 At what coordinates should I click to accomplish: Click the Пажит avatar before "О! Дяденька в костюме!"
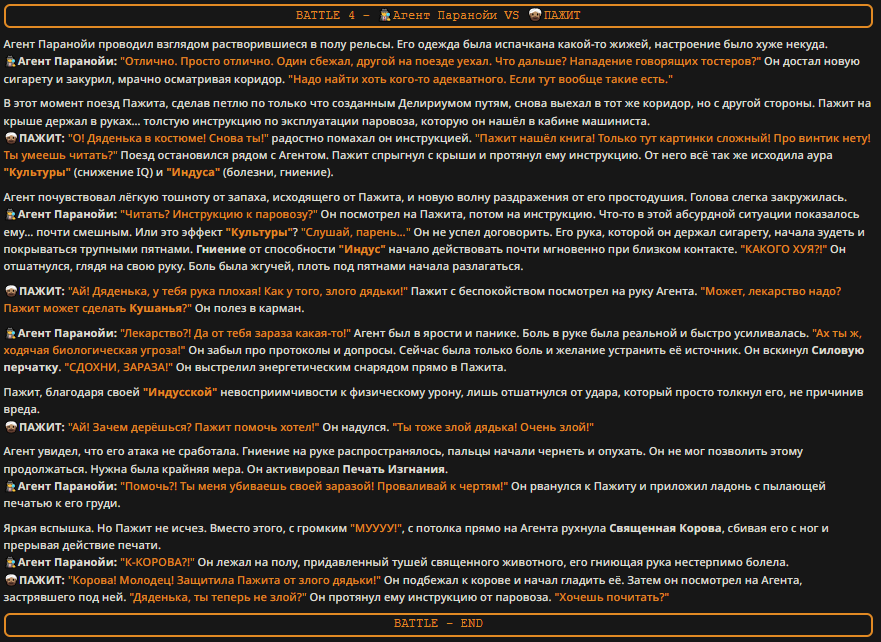tap(11, 138)
